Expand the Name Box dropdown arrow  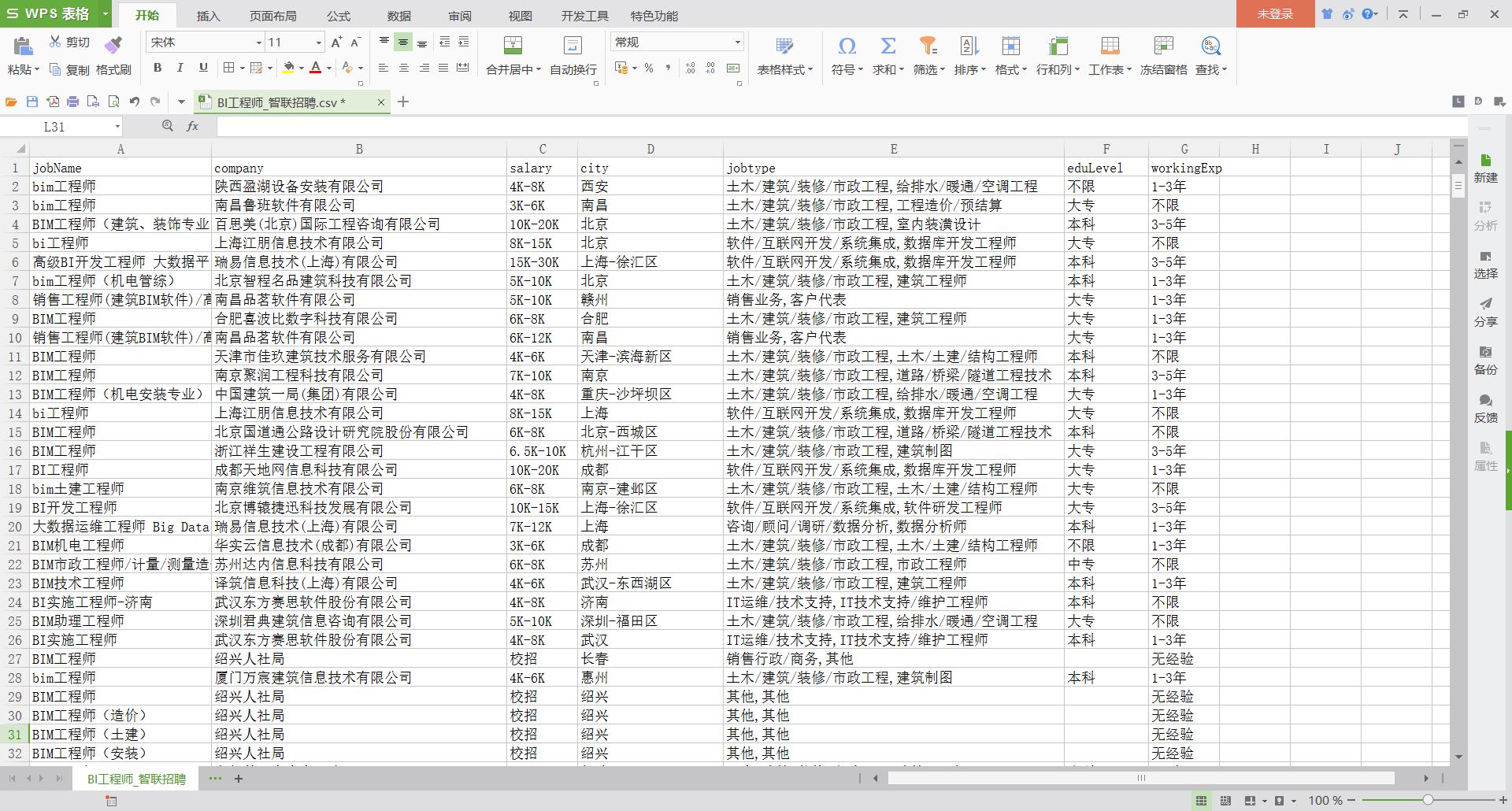tap(117, 127)
